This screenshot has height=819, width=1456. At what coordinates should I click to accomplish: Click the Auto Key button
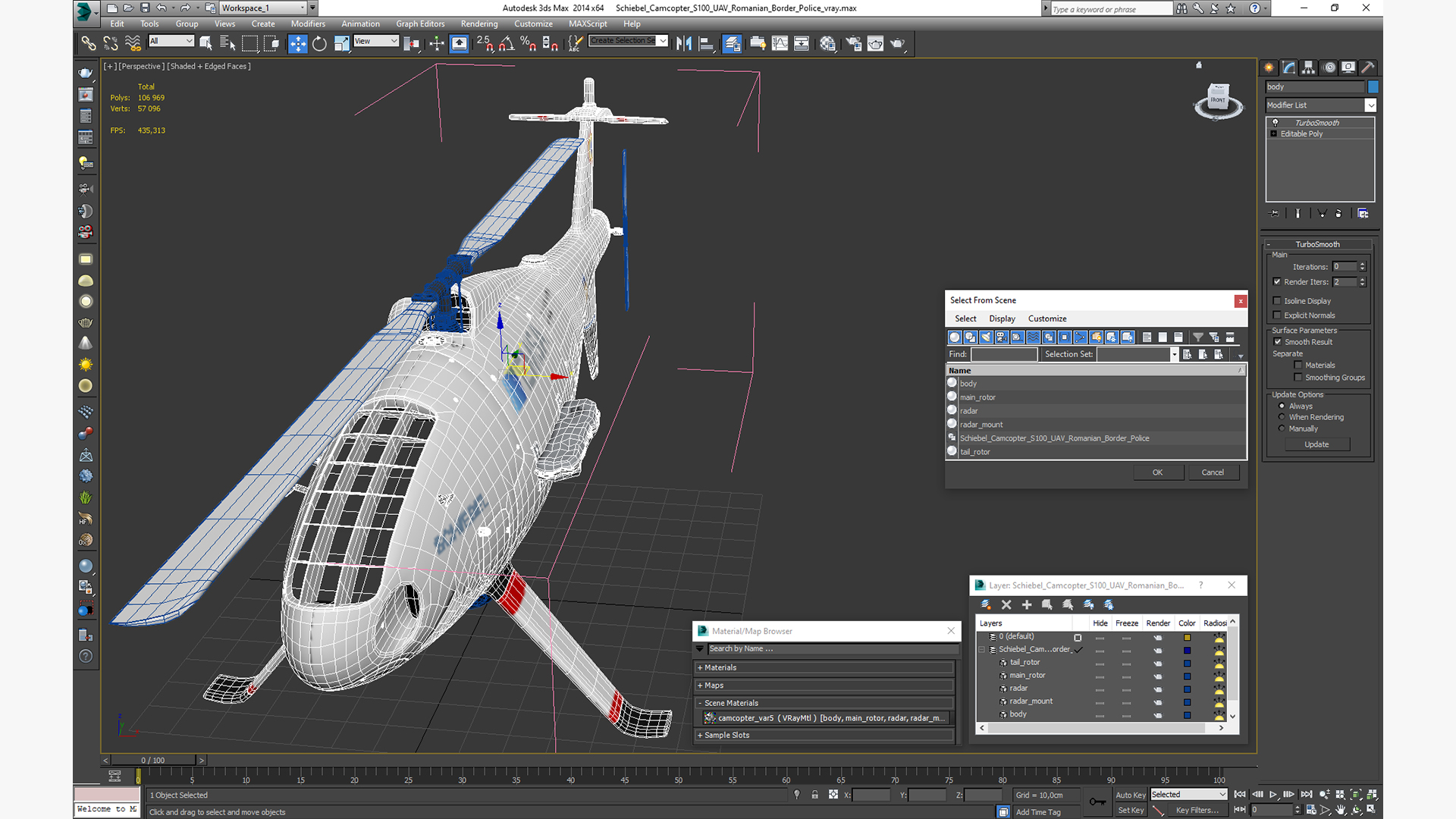tap(1130, 795)
